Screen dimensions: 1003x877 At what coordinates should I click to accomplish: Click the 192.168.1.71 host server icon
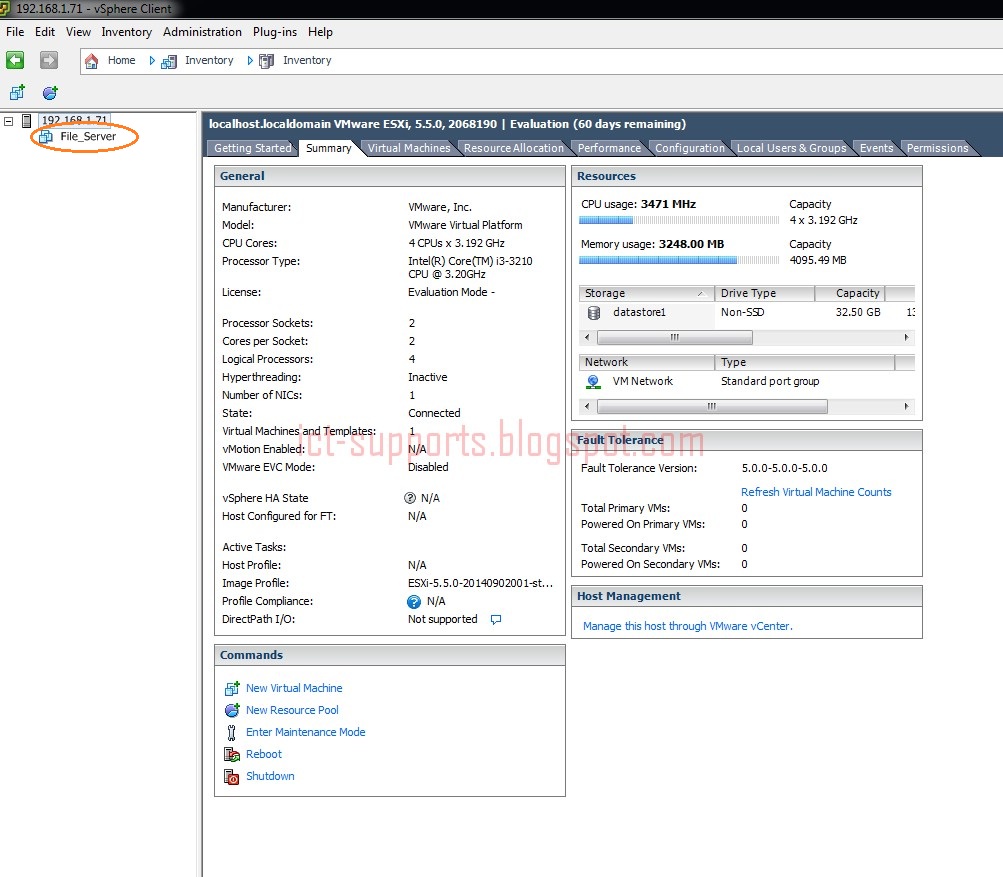click(x=26, y=120)
